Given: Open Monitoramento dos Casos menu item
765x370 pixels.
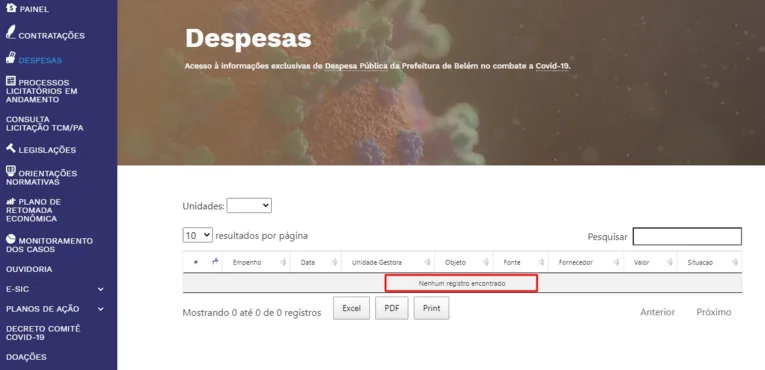Looking at the screenshot, I should point(49,245).
